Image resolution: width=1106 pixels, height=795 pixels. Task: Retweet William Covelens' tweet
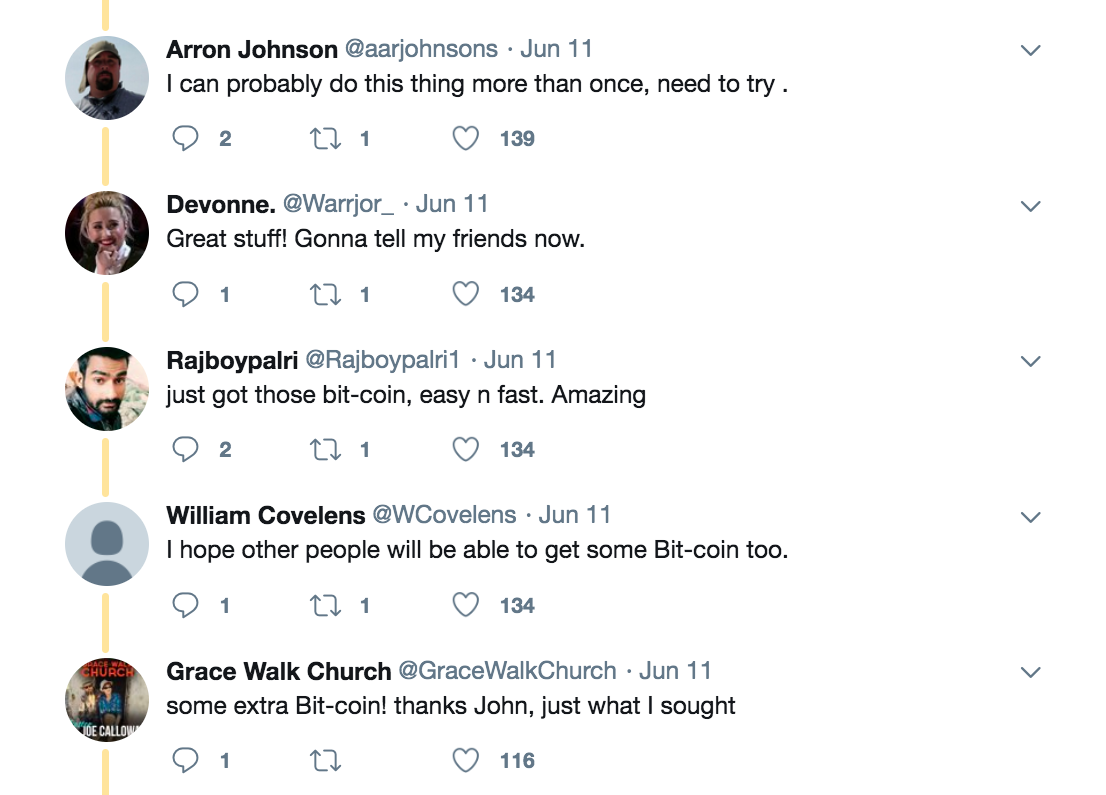[x=326, y=605]
